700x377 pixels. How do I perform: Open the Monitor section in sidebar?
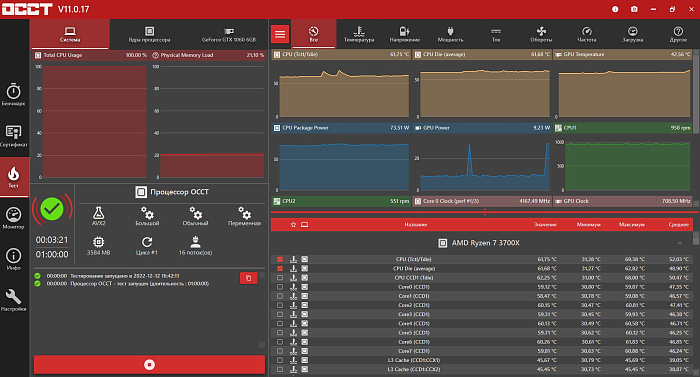tap(13, 218)
